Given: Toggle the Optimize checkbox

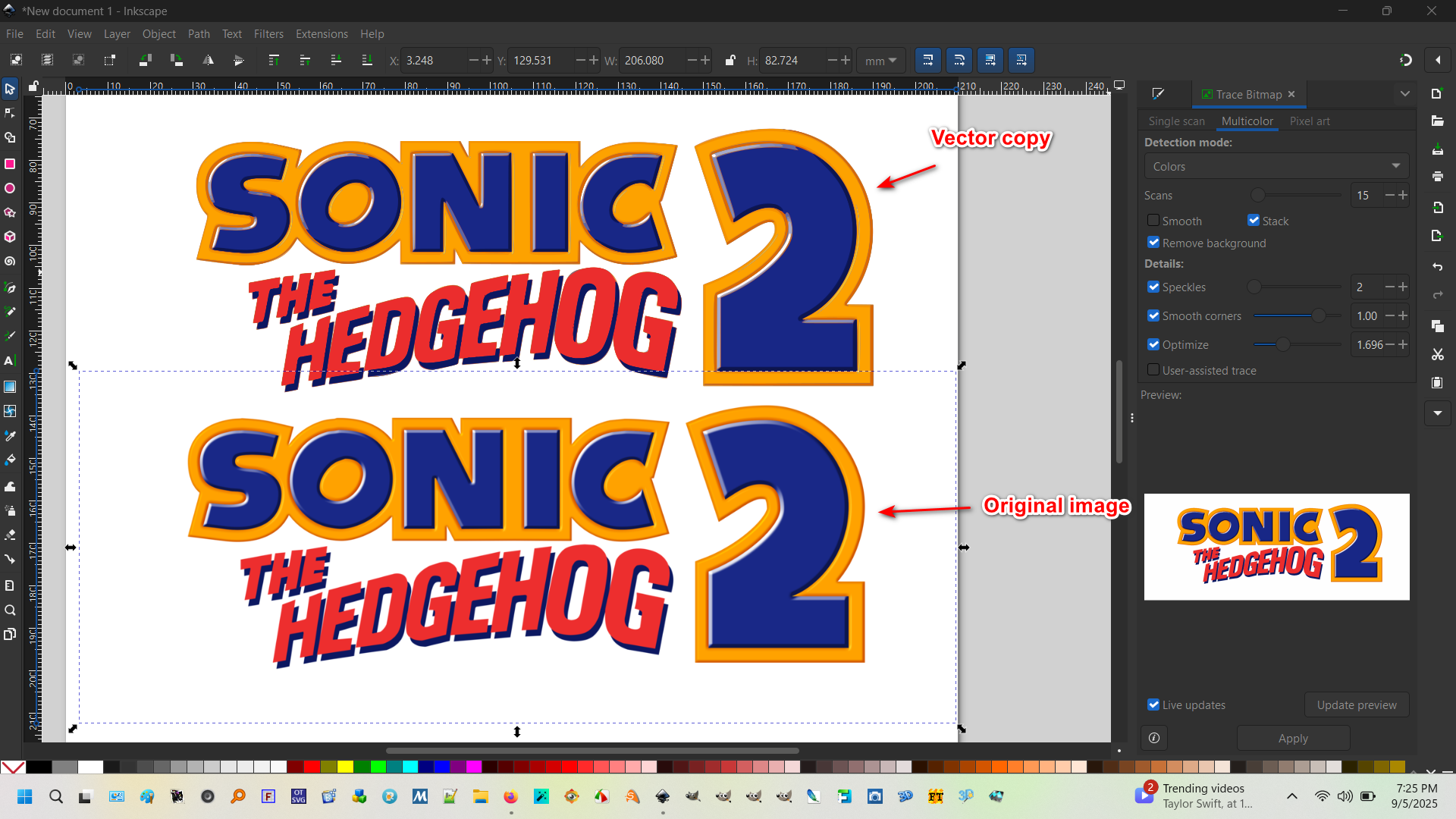Looking at the screenshot, I should click(x=1153, y=344).
